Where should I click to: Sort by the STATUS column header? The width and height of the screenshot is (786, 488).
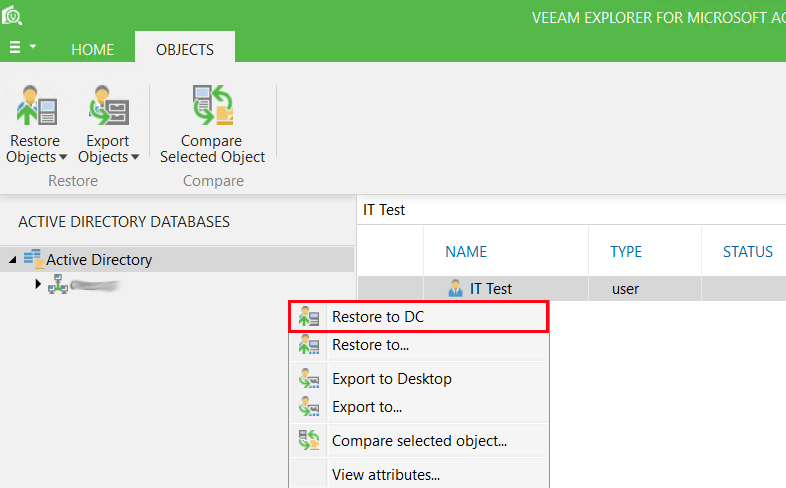[747, 252]
